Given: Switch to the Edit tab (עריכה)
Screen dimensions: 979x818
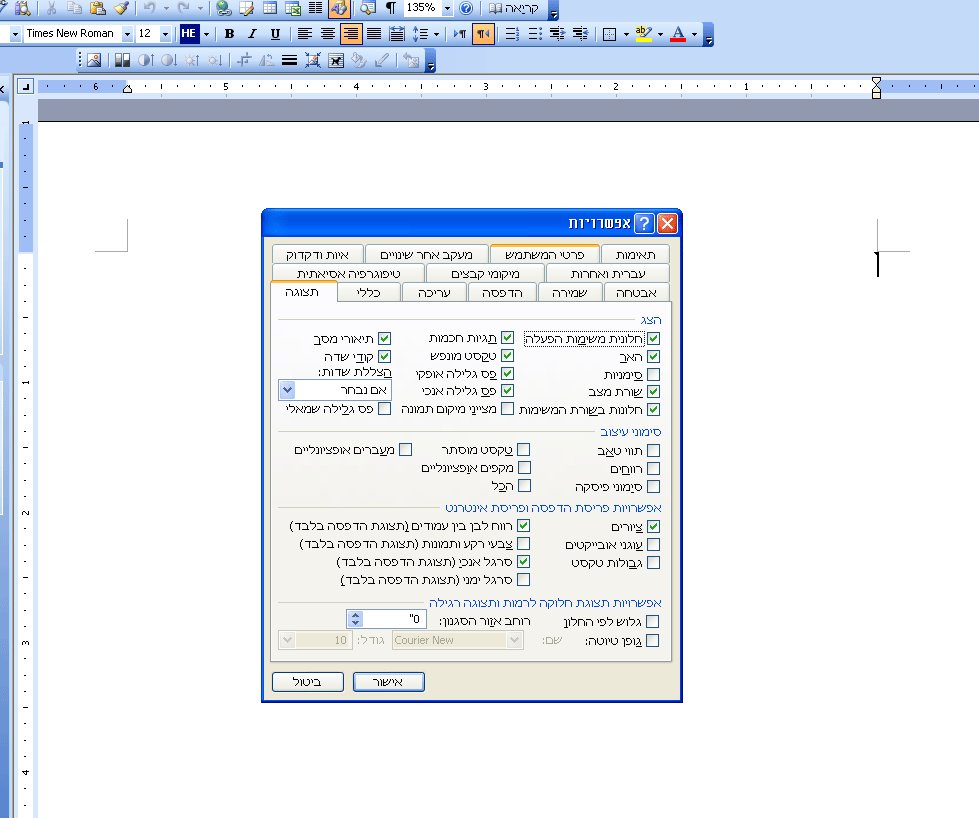Looking at the screenshot, I should [x=434, y=292].
